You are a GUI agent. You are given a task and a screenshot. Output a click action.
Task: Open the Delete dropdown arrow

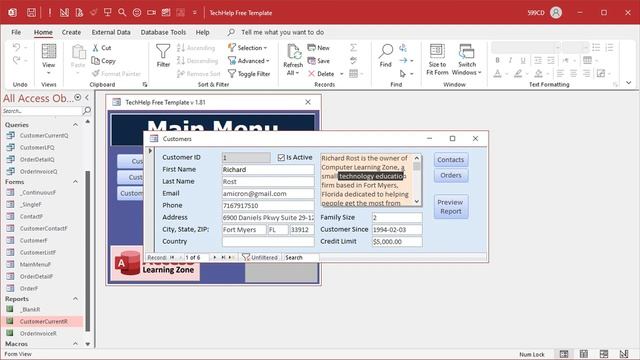(x=342, y=74)
